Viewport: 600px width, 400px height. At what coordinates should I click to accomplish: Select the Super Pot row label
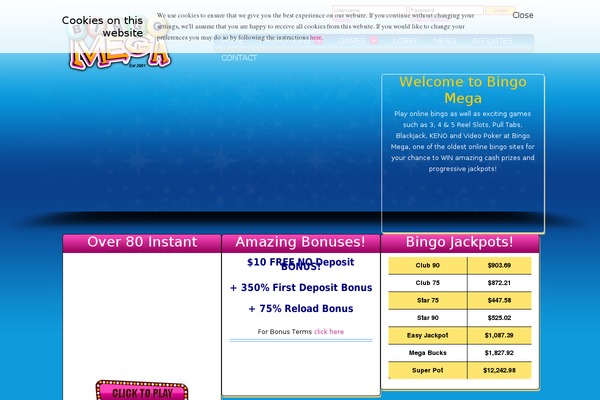[x=427, y=371]
